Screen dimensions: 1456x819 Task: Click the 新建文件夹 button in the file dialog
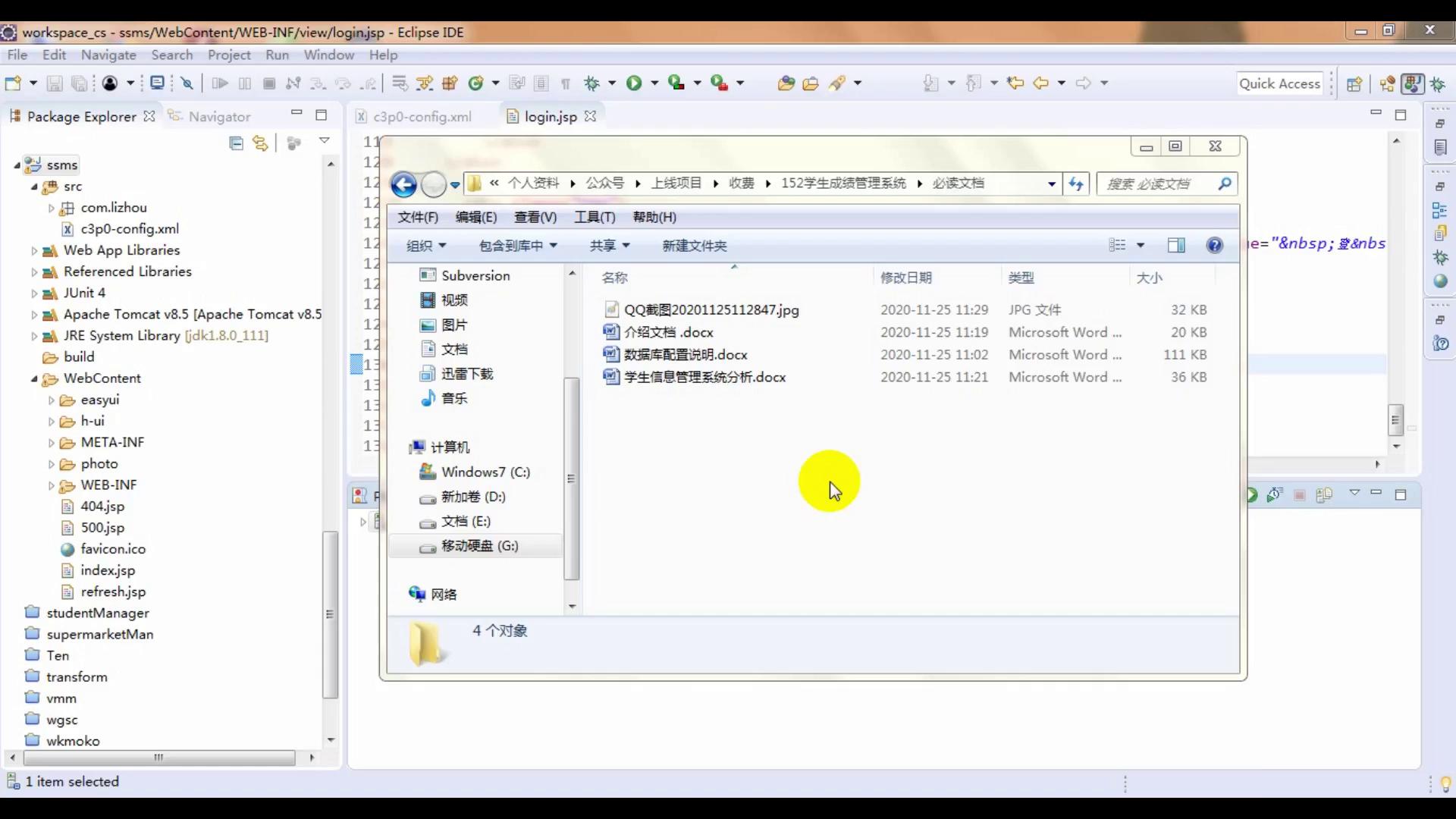pyautogui.click(x=694, y=245)
